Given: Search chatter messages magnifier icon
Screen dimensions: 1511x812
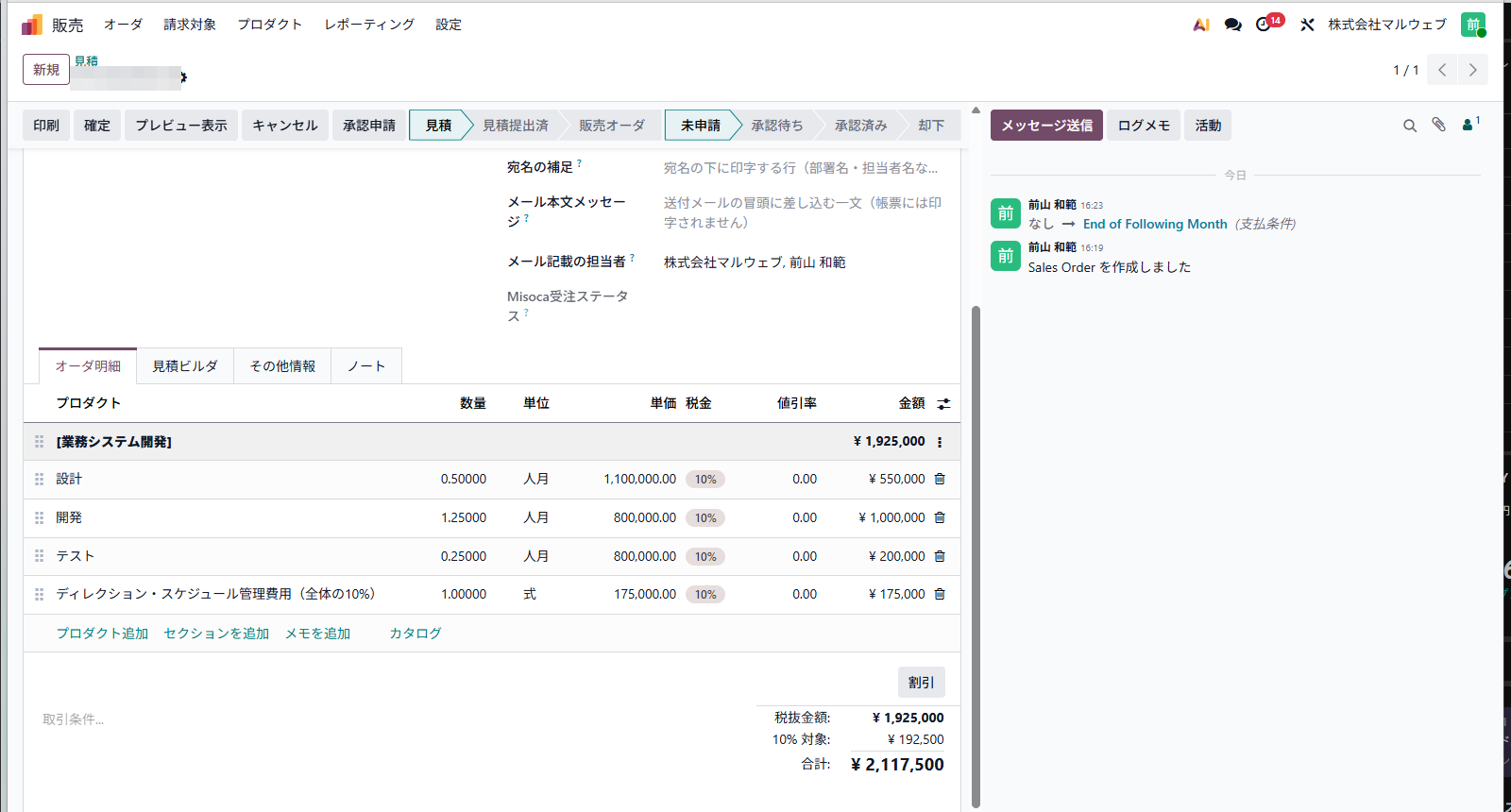Looking at the screenshot, I should coord(1410,126).
